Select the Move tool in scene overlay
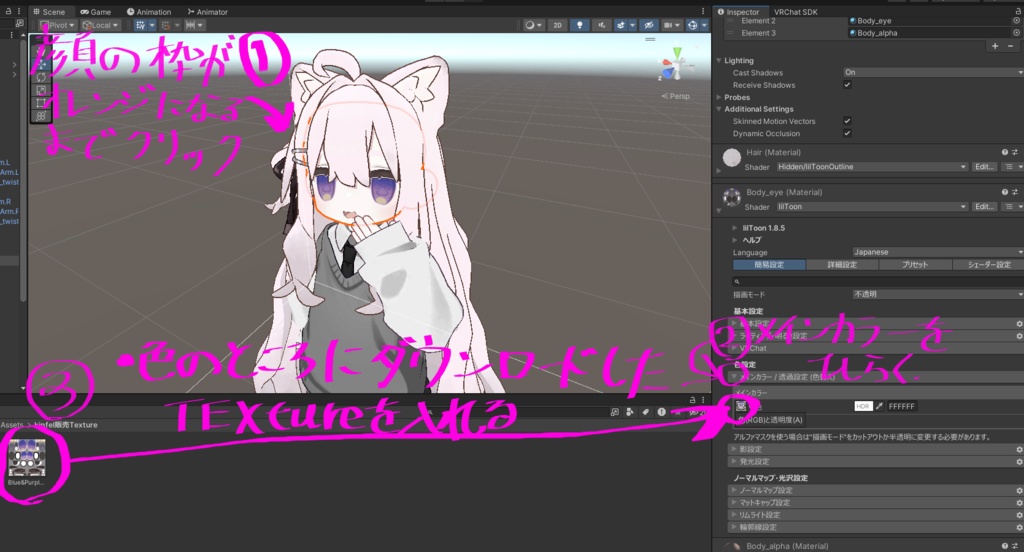Viewport: 1024px width, 552px height. 41,64
